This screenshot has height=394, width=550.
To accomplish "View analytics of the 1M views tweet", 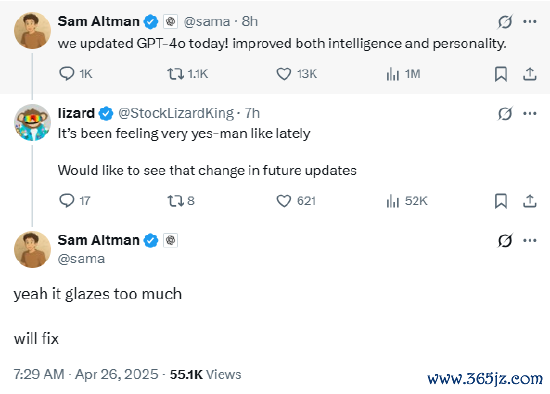I will [393, 74].
